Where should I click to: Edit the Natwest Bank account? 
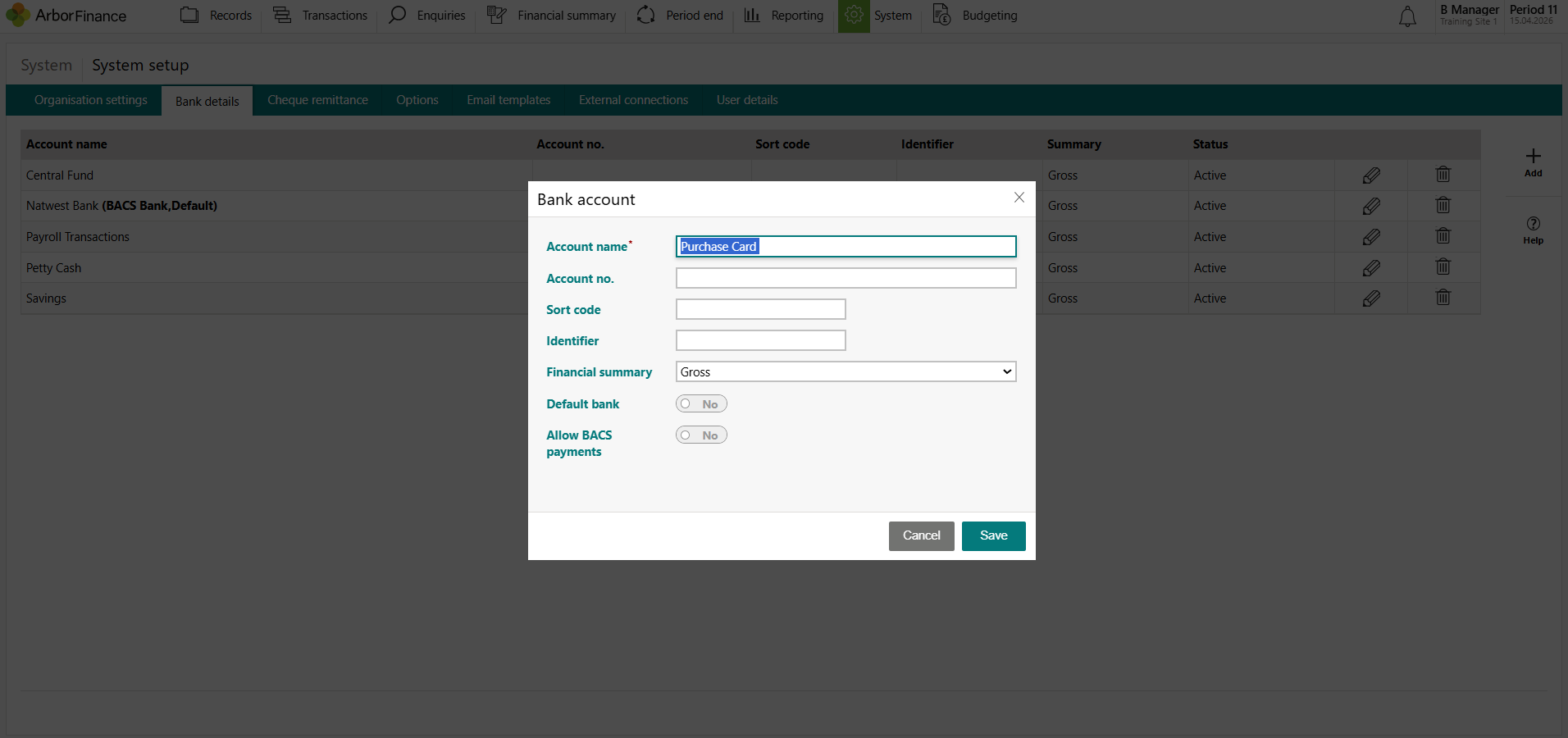[x=1371, y=206]
